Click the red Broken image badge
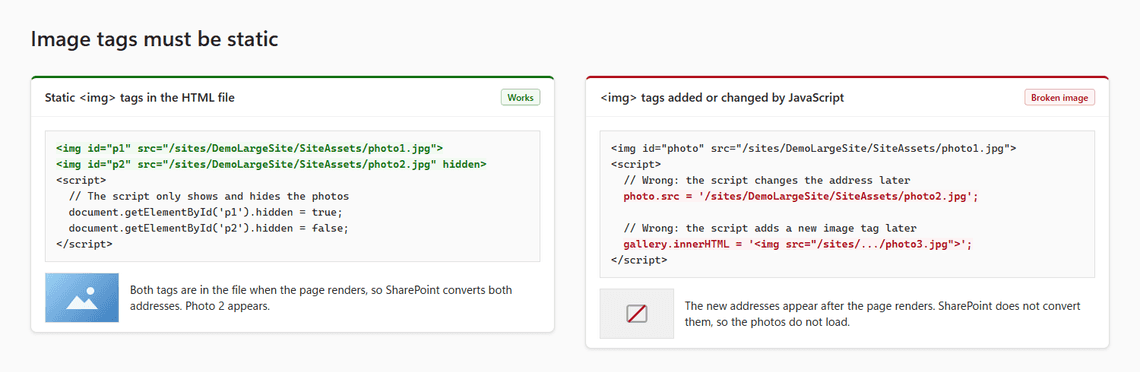This screenshot has height=372, width=1140. pyautogui.click(x=1059, y=97)
